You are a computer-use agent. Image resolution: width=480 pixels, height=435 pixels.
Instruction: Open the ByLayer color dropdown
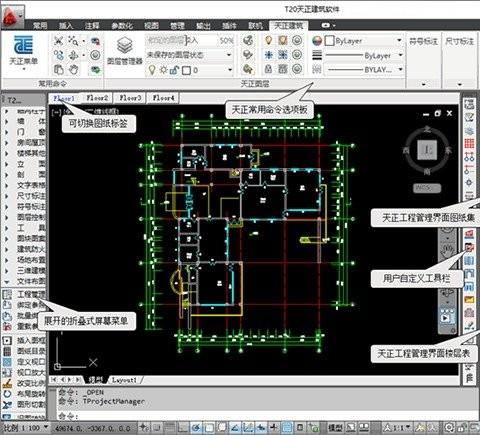click(x=399, y=40)
